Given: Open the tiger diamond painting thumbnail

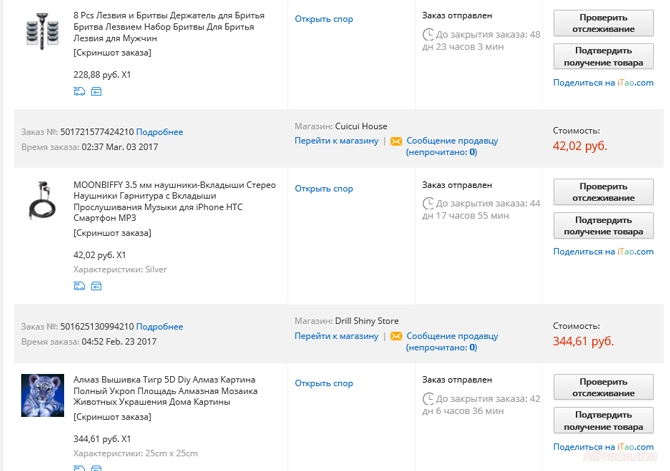Looking at the screenshot, I should 42,395.
